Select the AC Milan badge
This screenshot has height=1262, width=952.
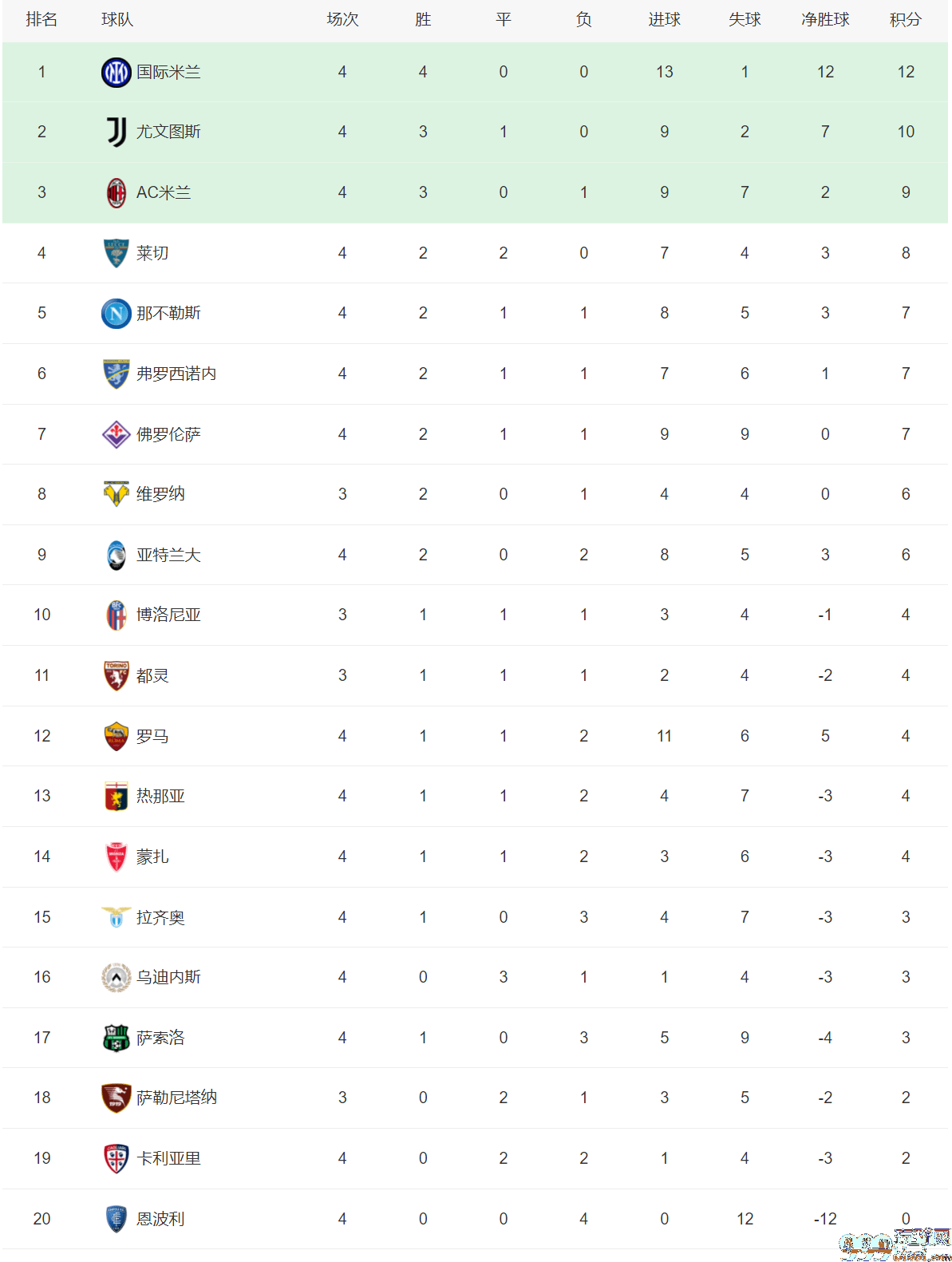(x=117, y=192)
